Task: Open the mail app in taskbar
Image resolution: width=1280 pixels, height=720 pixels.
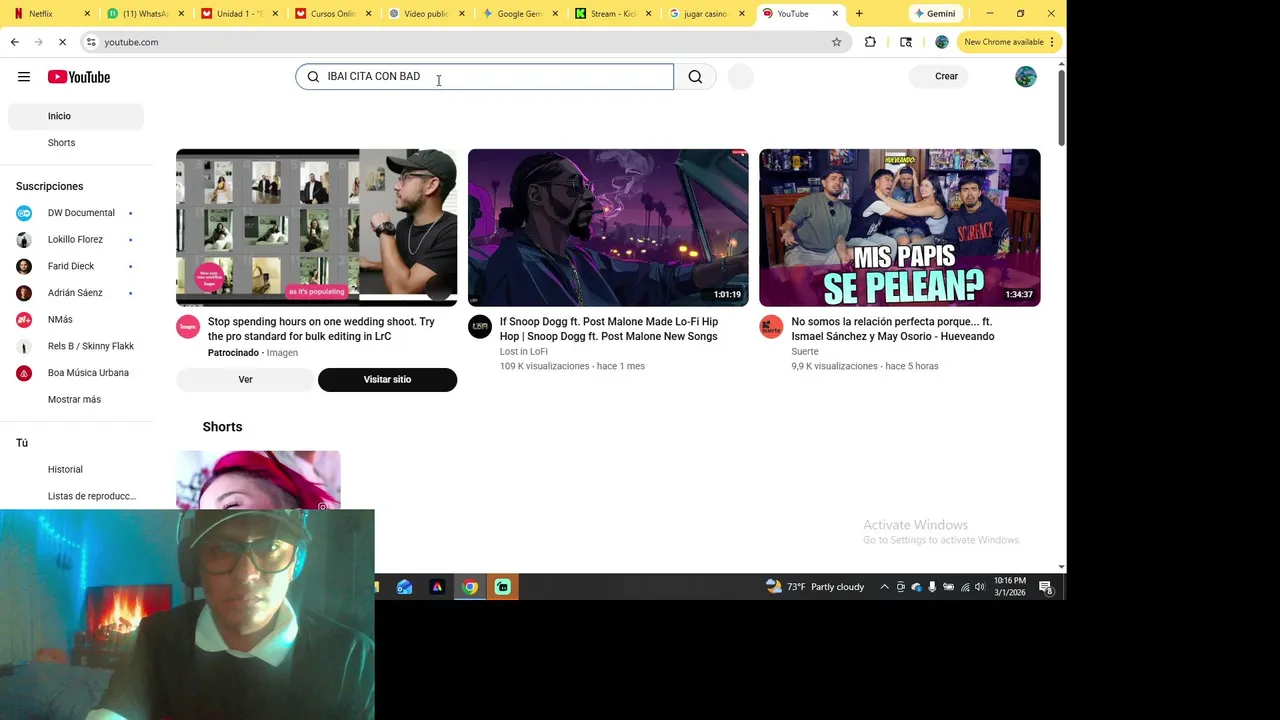Action: pos(404,587)
